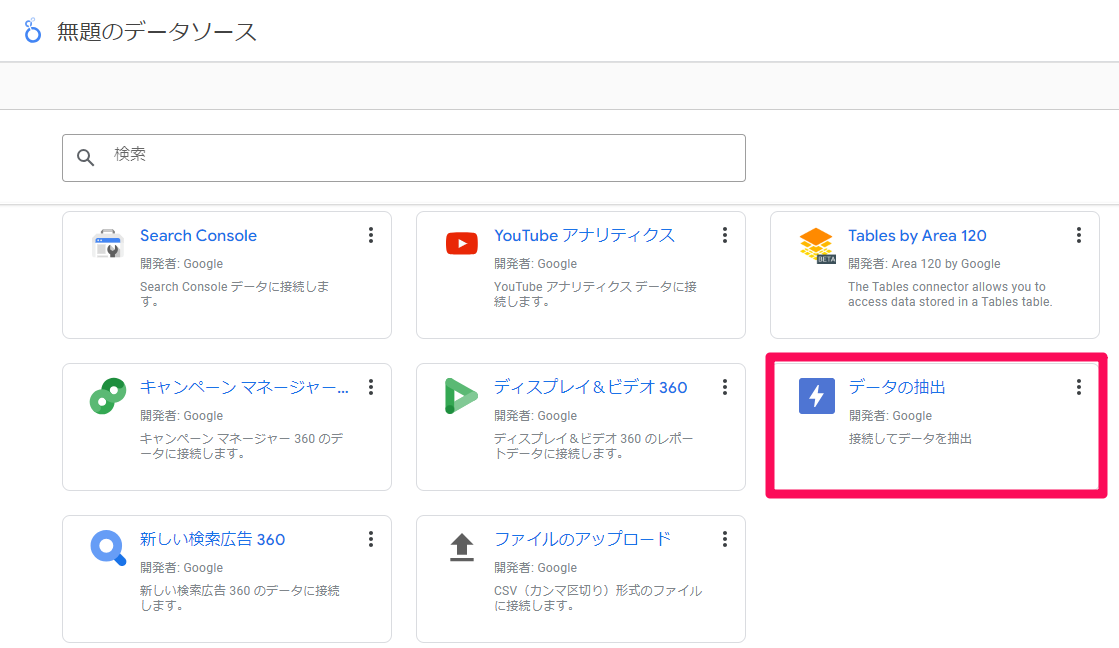1119x648 pixels.
Task: Click the Search Console connector icon
Action: [x=108, y=243]
